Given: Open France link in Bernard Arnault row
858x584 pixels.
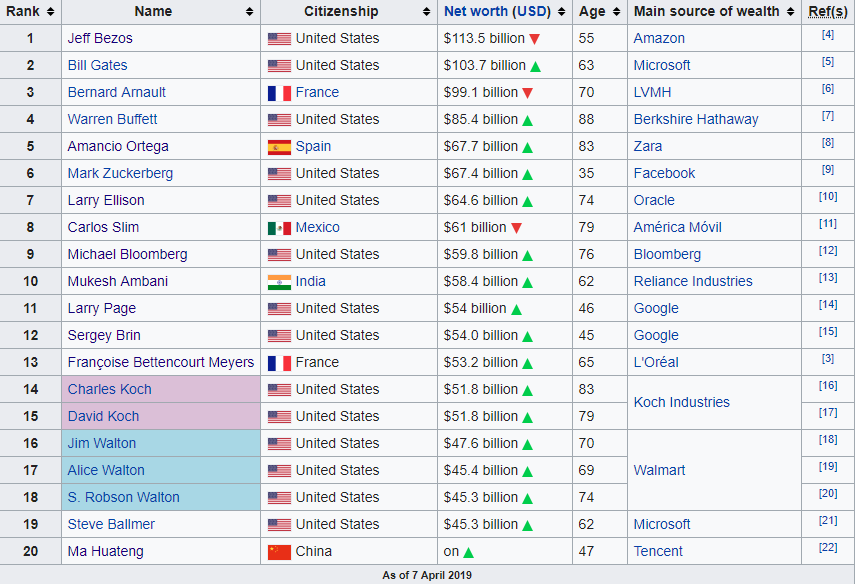Looking at the screenshot, I should click(x=317, y=92).
